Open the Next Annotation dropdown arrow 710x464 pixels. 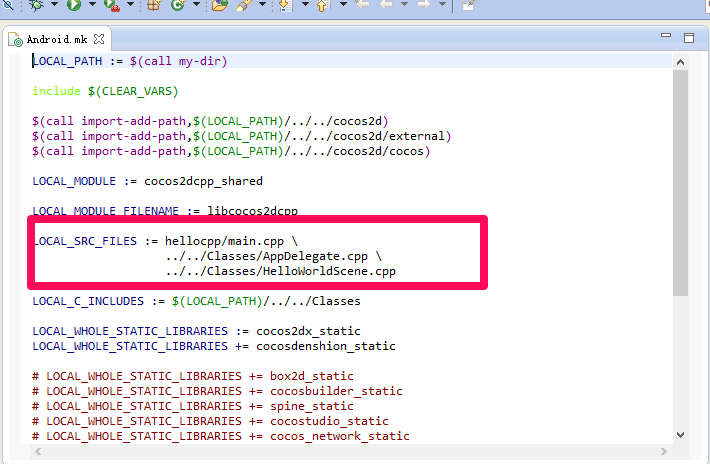tap(305, 5)
